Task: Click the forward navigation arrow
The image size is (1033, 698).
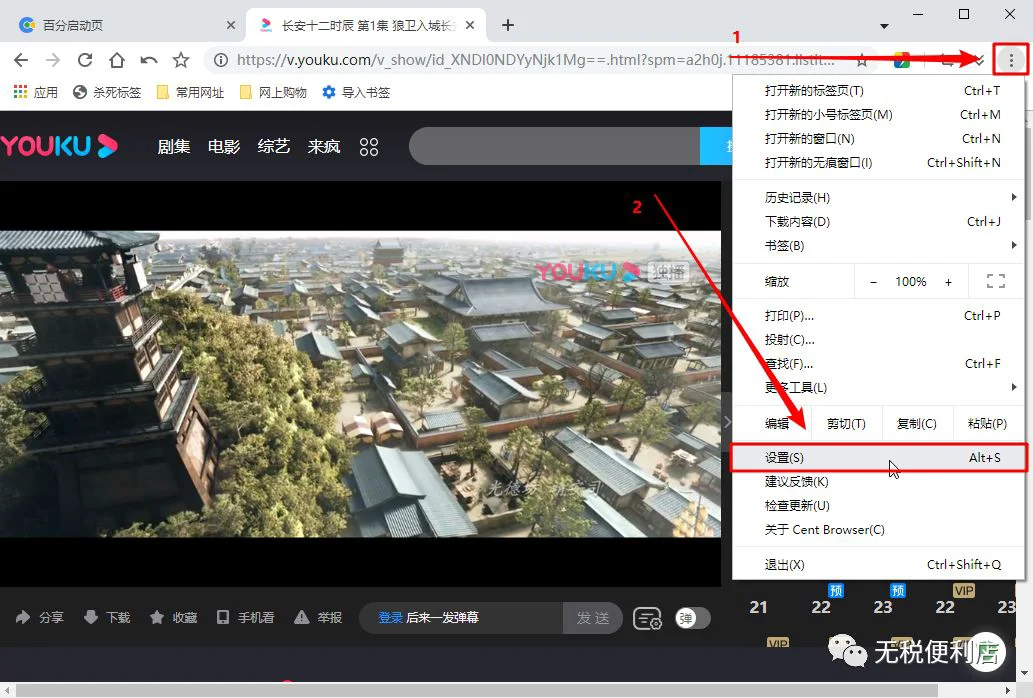Action: [53, 61]
